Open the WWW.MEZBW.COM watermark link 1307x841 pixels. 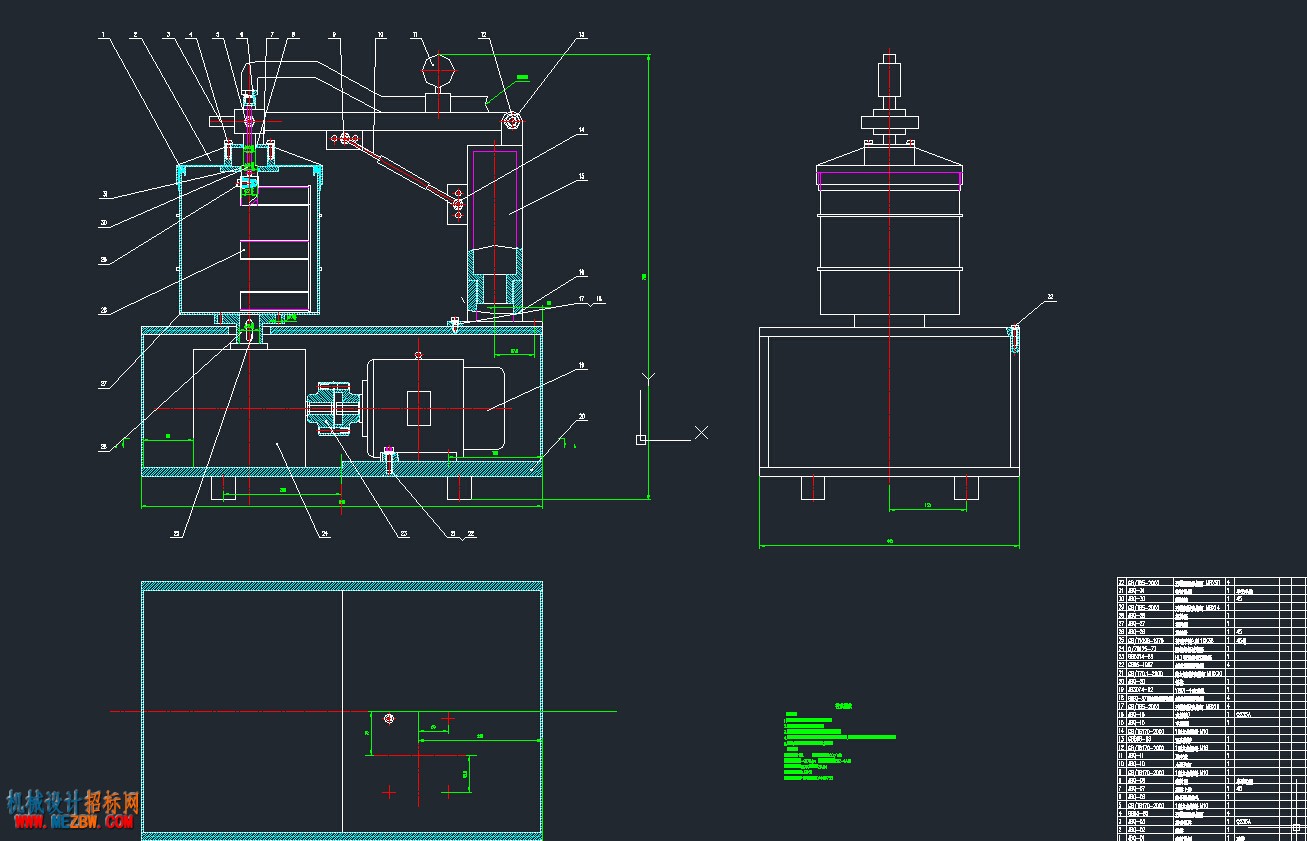click(73, 822)
